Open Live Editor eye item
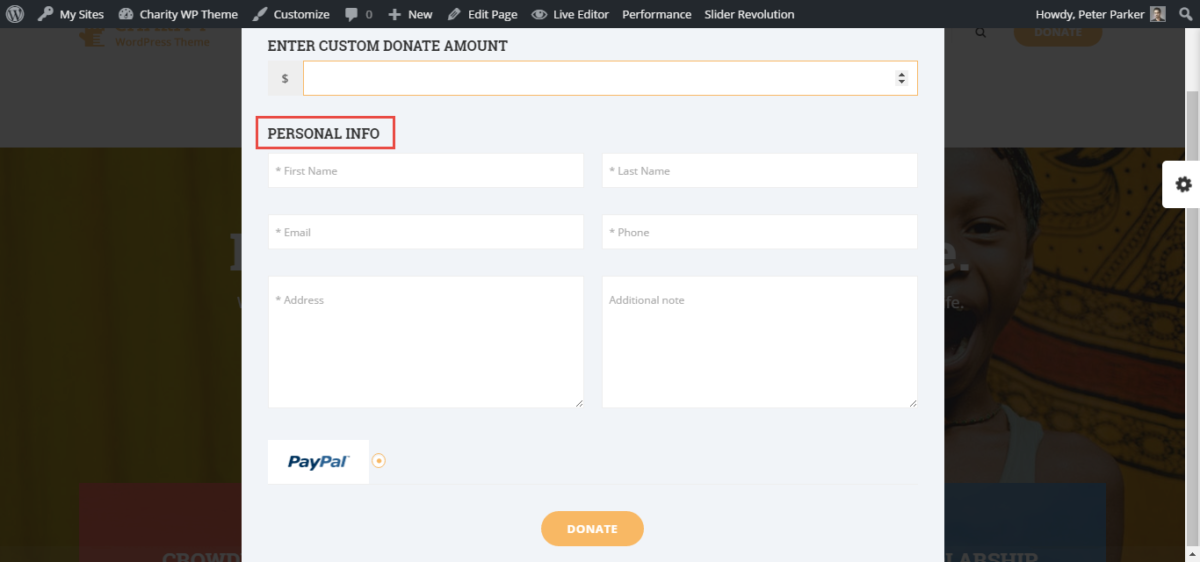Viewport: 1200px width, 562px height. coord(570,14)
